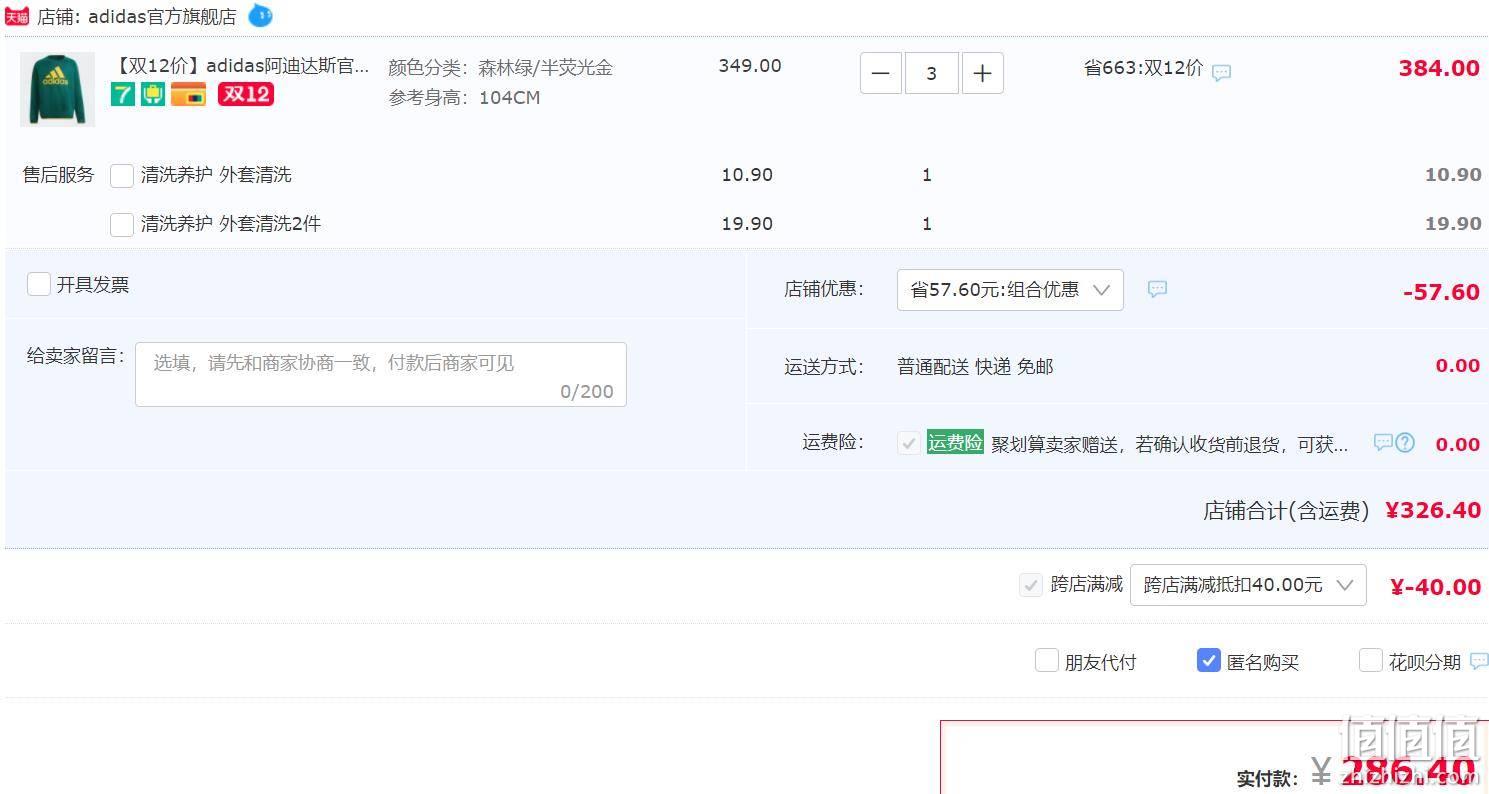Click the store discount amount -57.60
The height and width of the screenshot is (794, 1489).
[1441, 292]
